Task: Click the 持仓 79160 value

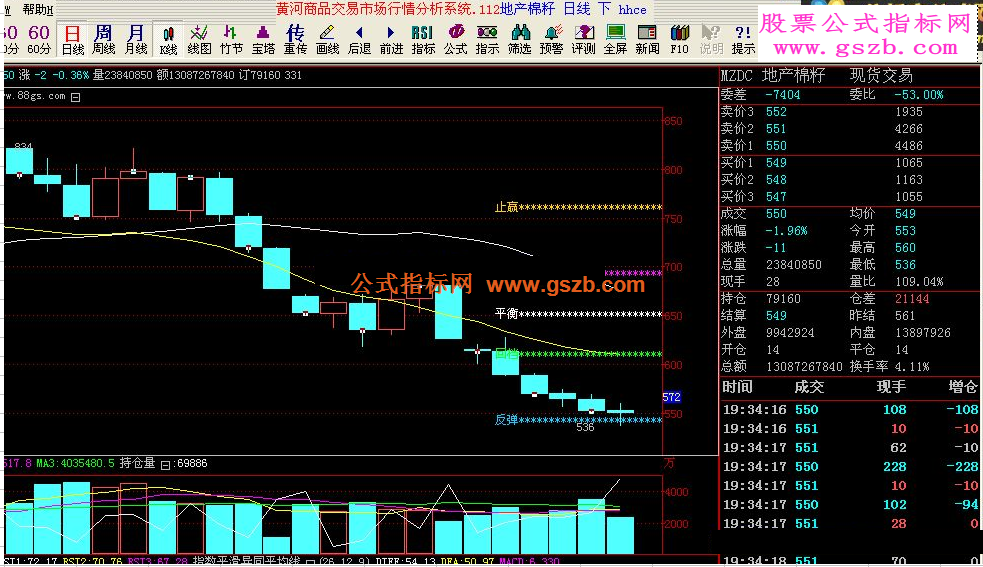Action: click(x=783, y=299)
